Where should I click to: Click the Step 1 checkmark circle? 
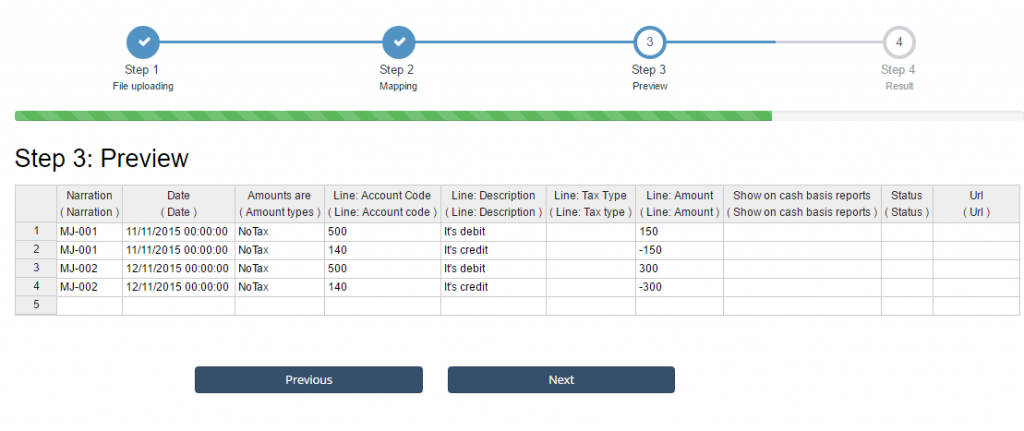click(x=143, y=42)
